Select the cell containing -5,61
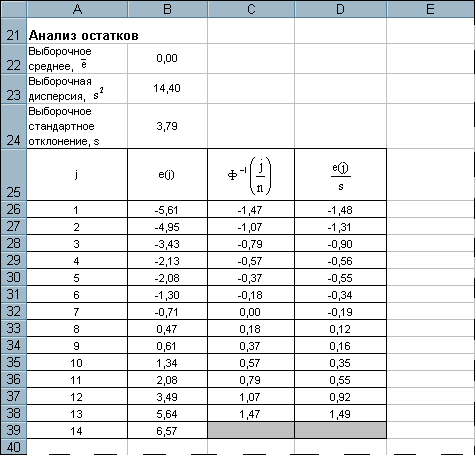The height and width of the screenshot is (455, 475). pos(167,210)
